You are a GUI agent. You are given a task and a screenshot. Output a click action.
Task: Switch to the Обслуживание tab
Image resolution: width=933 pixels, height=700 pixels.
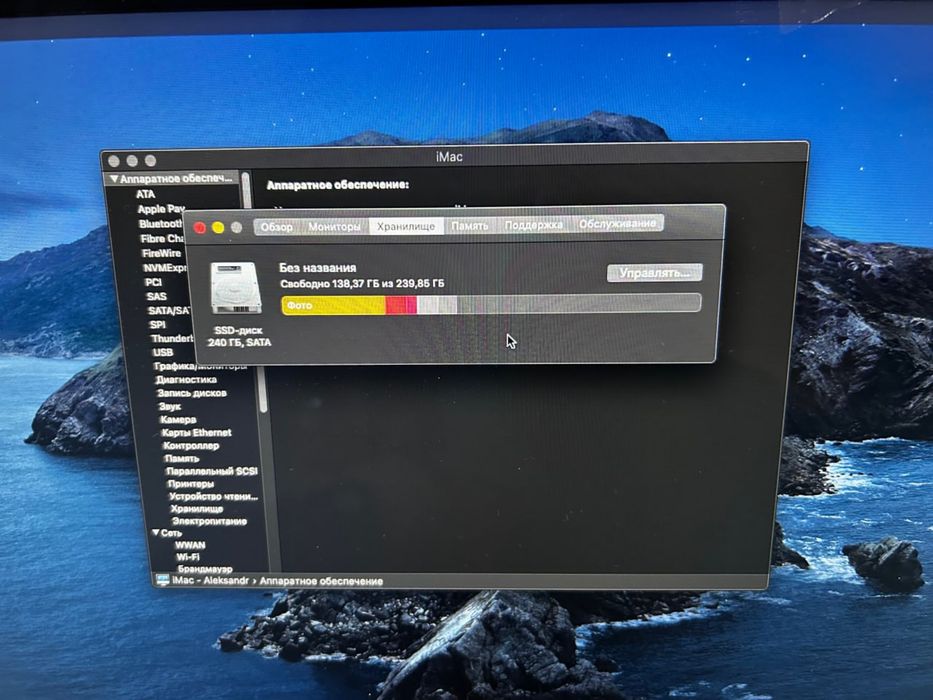(618, 224)
